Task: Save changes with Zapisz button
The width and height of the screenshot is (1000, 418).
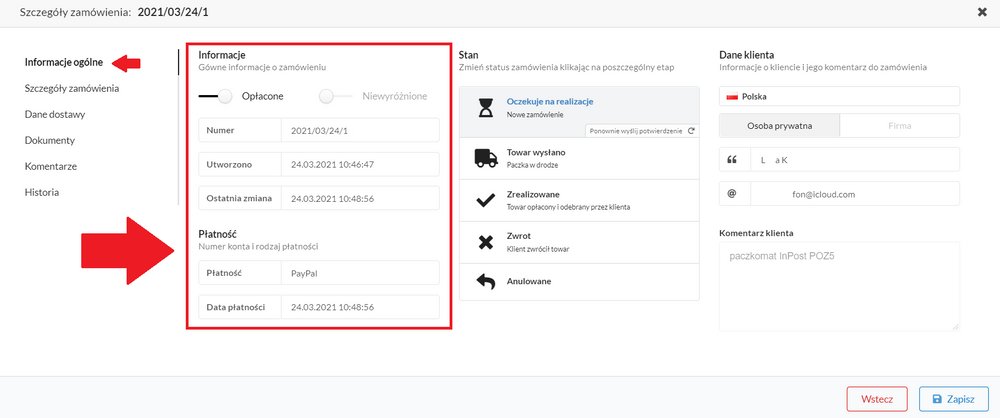Action: (954, 399)
